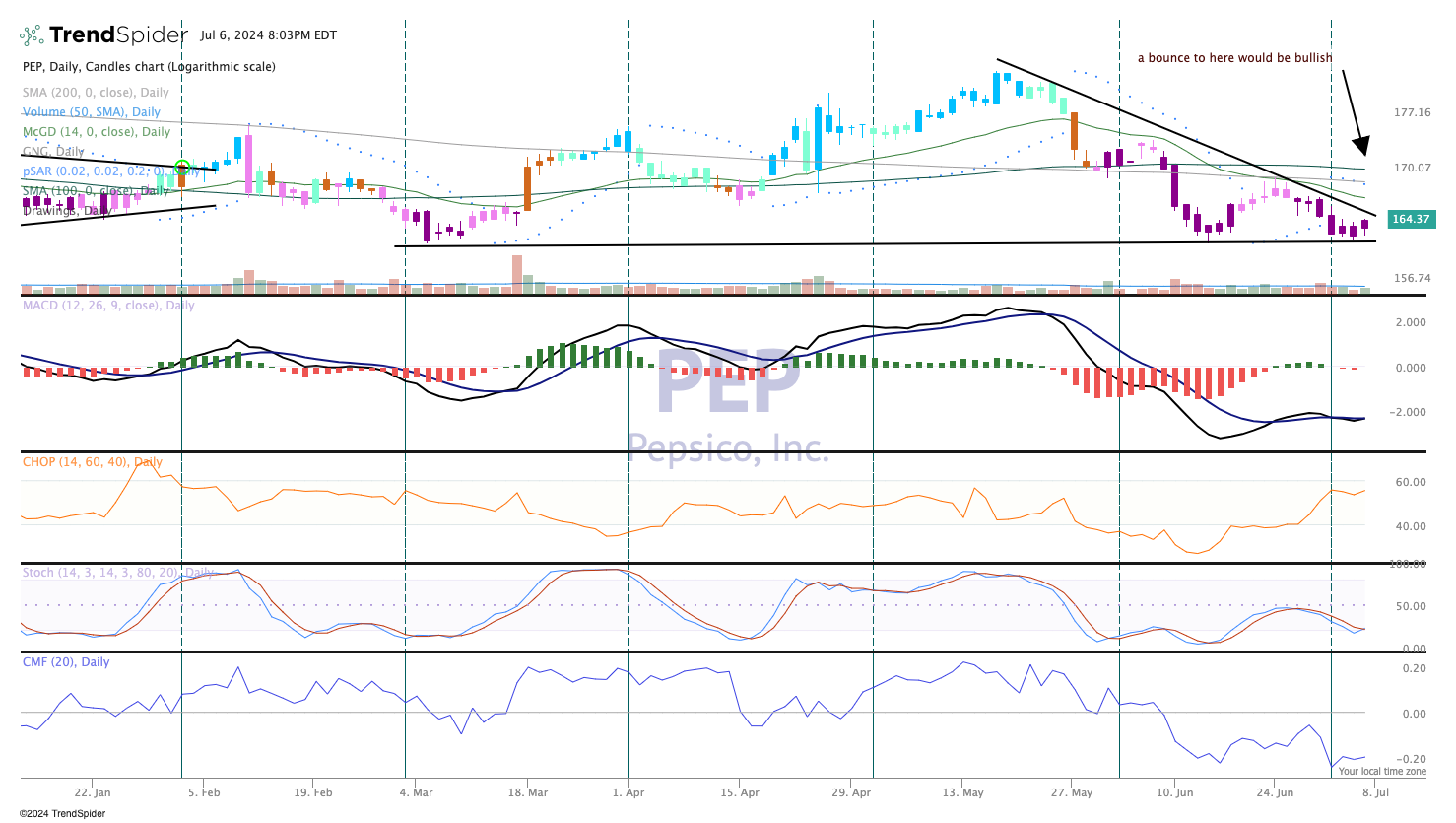This screenshot has width=1456, height=823.
Task: Click the 'CNC, Daily' legend label
Action: click(x=53, y=152)
